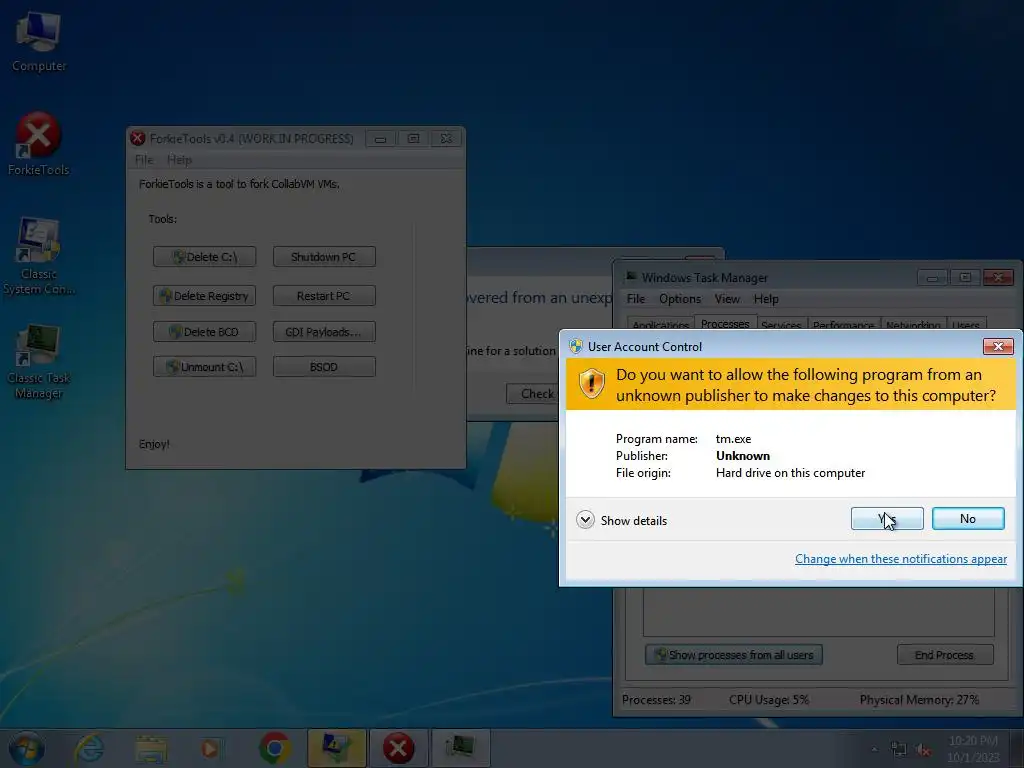
Task: Switch to Task Manager Processes tab
Action: [725, 323]
